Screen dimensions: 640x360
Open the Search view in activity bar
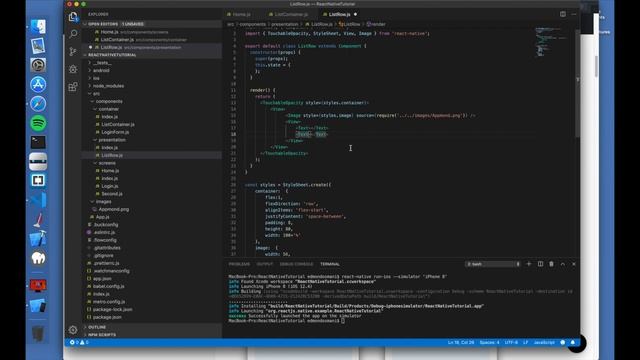pos(73,34)
